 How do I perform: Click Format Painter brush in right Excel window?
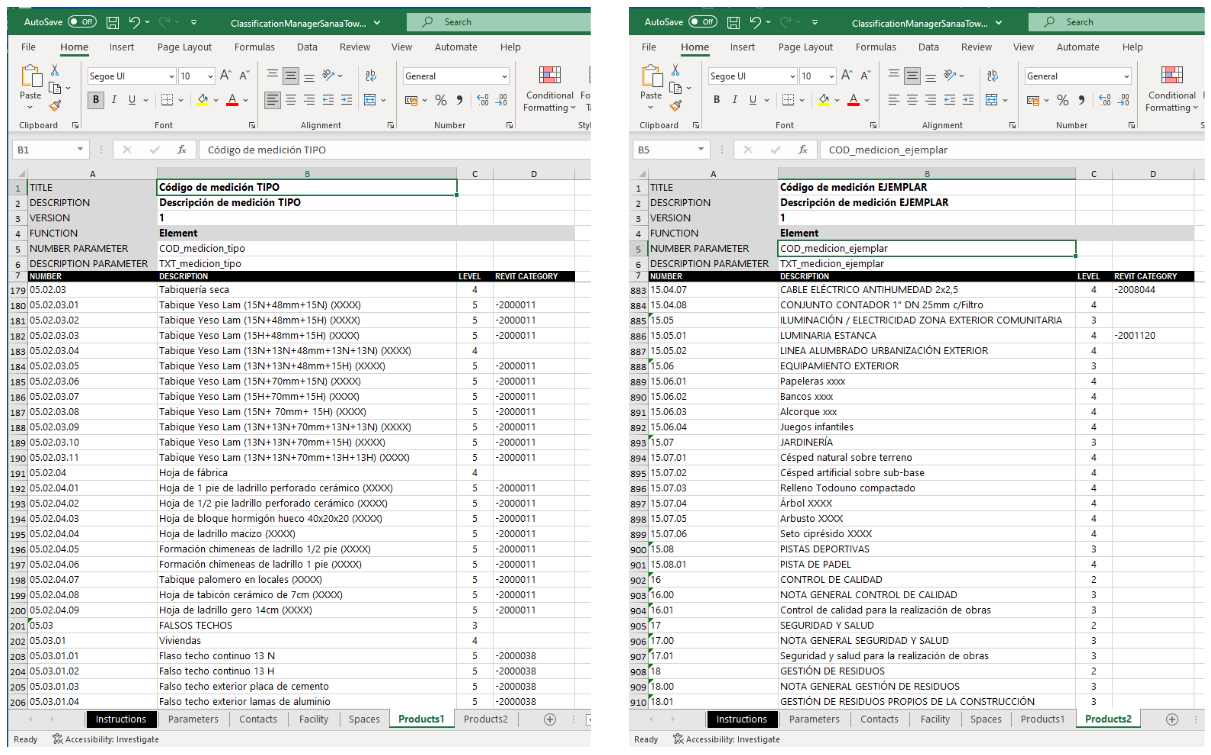[x=677, y=105]
